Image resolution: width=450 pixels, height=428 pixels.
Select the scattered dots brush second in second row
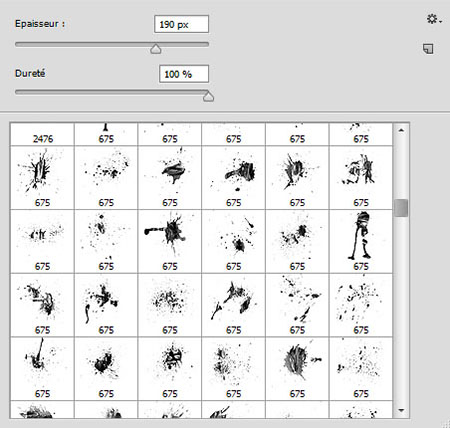click(106, 177)
